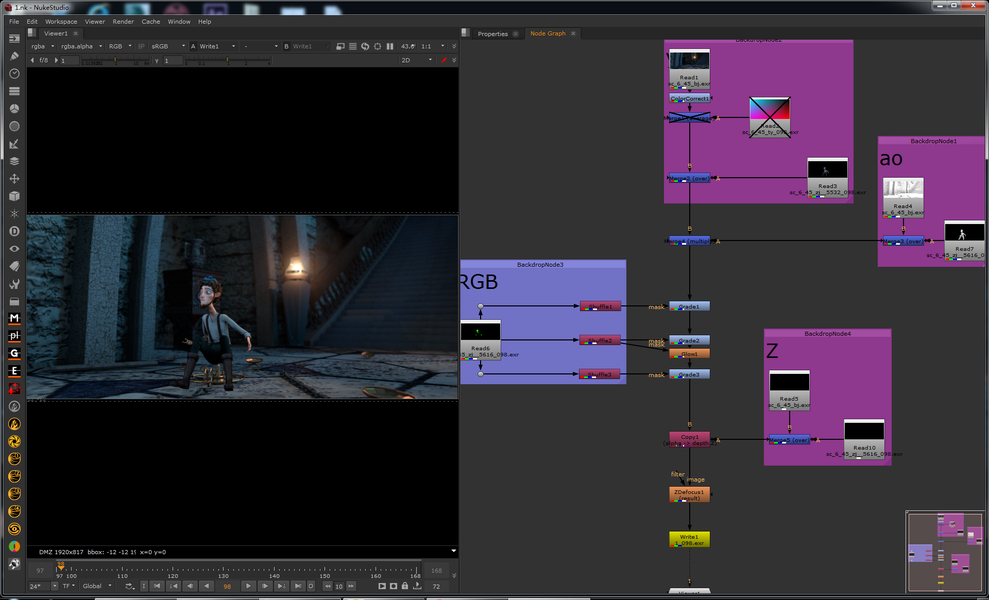Open the 2D view mode dropdown
Viewport: 989px width, 600px height.
click(416, 60)
